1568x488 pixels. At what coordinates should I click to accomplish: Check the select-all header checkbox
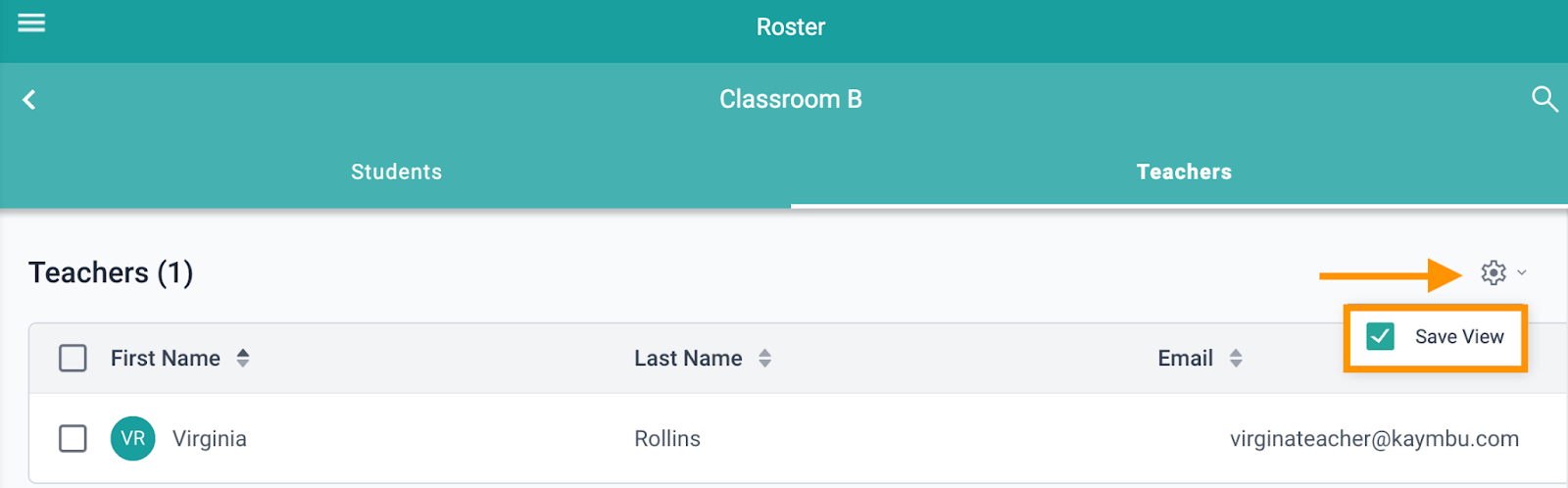pyautogui.click(x=73, y=358)
